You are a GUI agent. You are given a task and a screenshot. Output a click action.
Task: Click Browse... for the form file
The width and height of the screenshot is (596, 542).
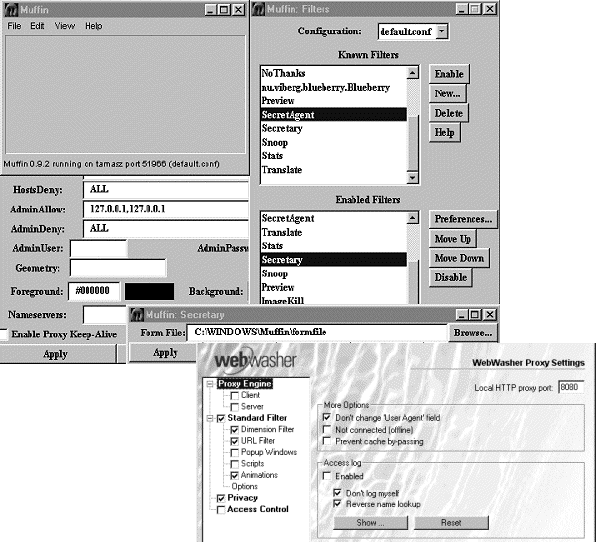coord(473,333)
